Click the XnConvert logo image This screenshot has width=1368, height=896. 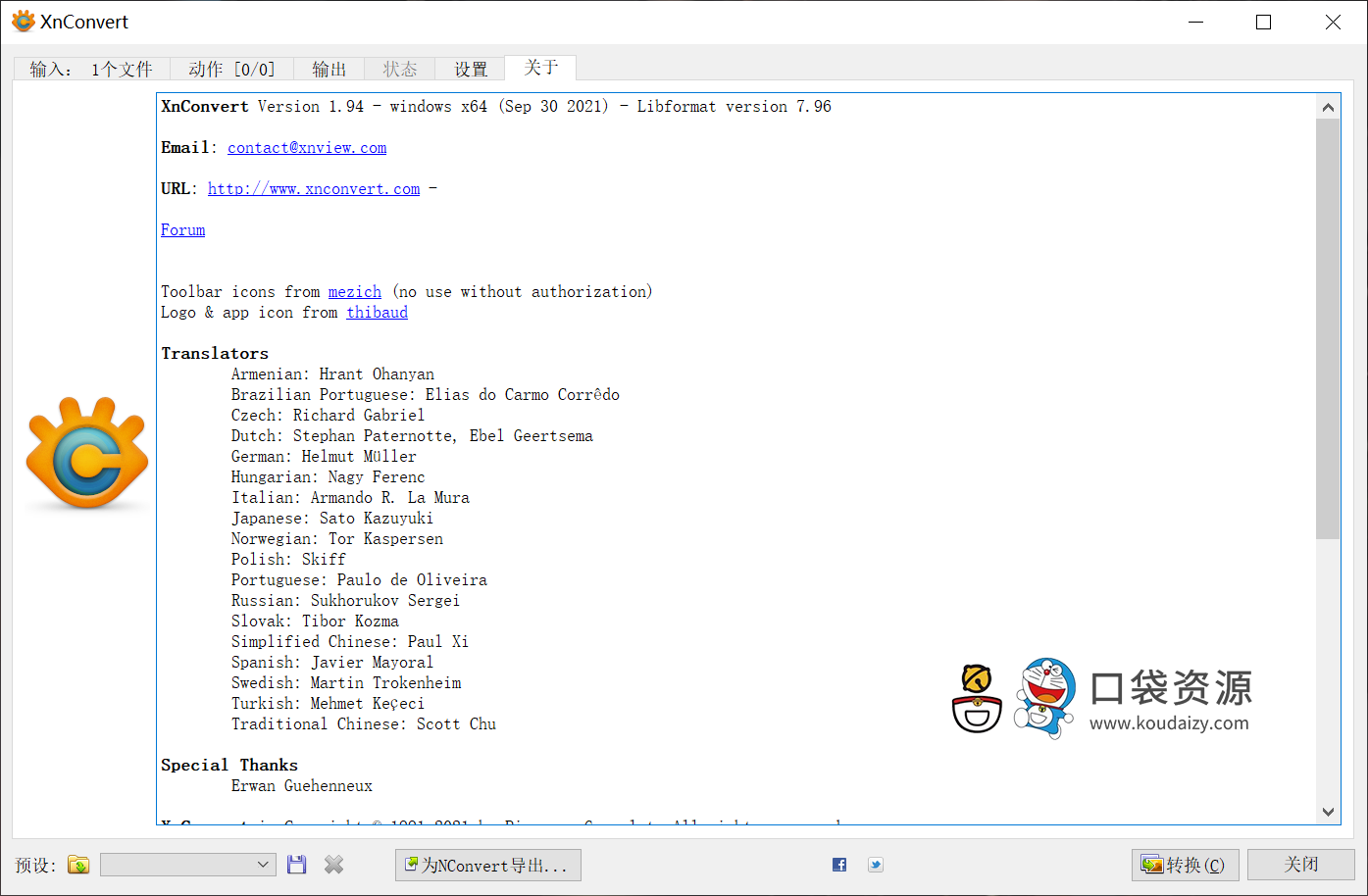(x=87, y=453)
